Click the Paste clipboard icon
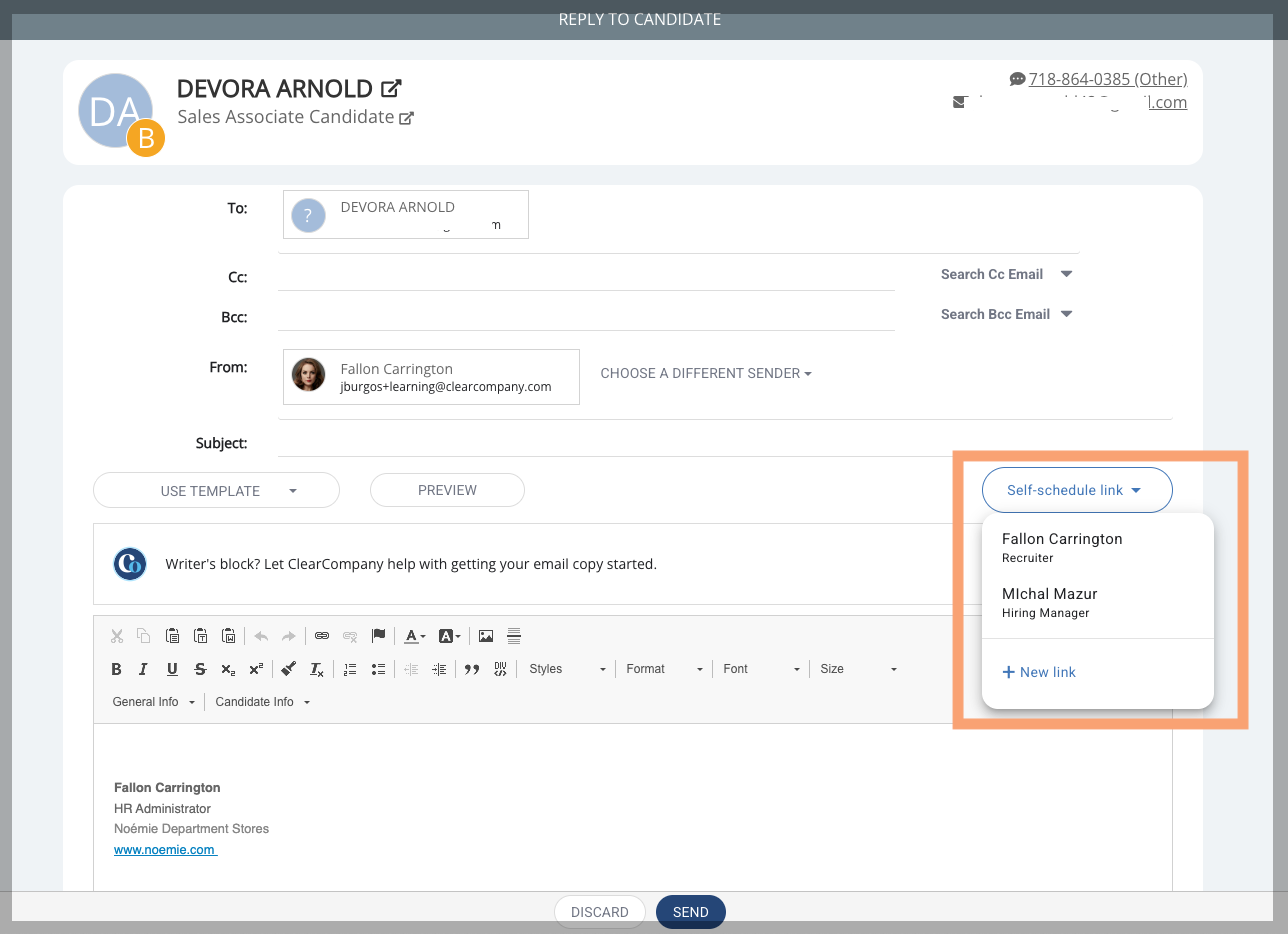The height and width of the screenshot is (934, 1288). [172, 636]
